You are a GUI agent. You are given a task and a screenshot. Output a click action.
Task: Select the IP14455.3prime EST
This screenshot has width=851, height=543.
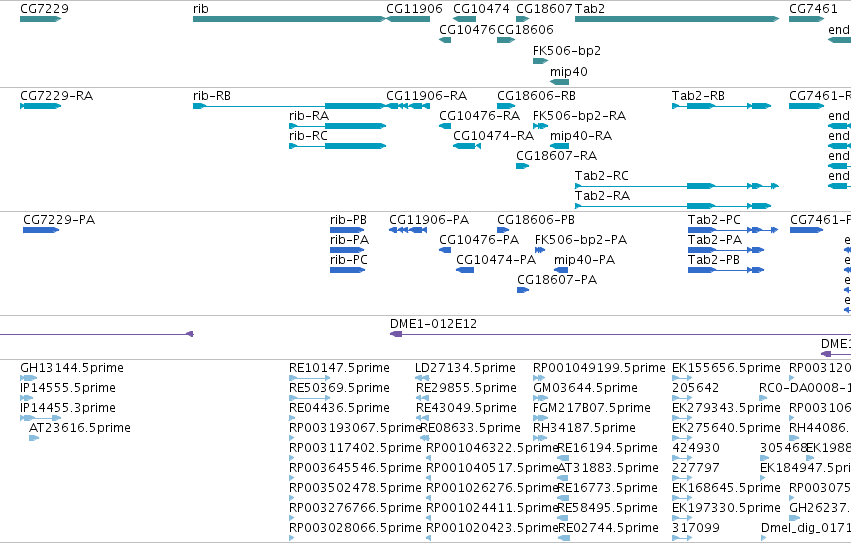41,418
